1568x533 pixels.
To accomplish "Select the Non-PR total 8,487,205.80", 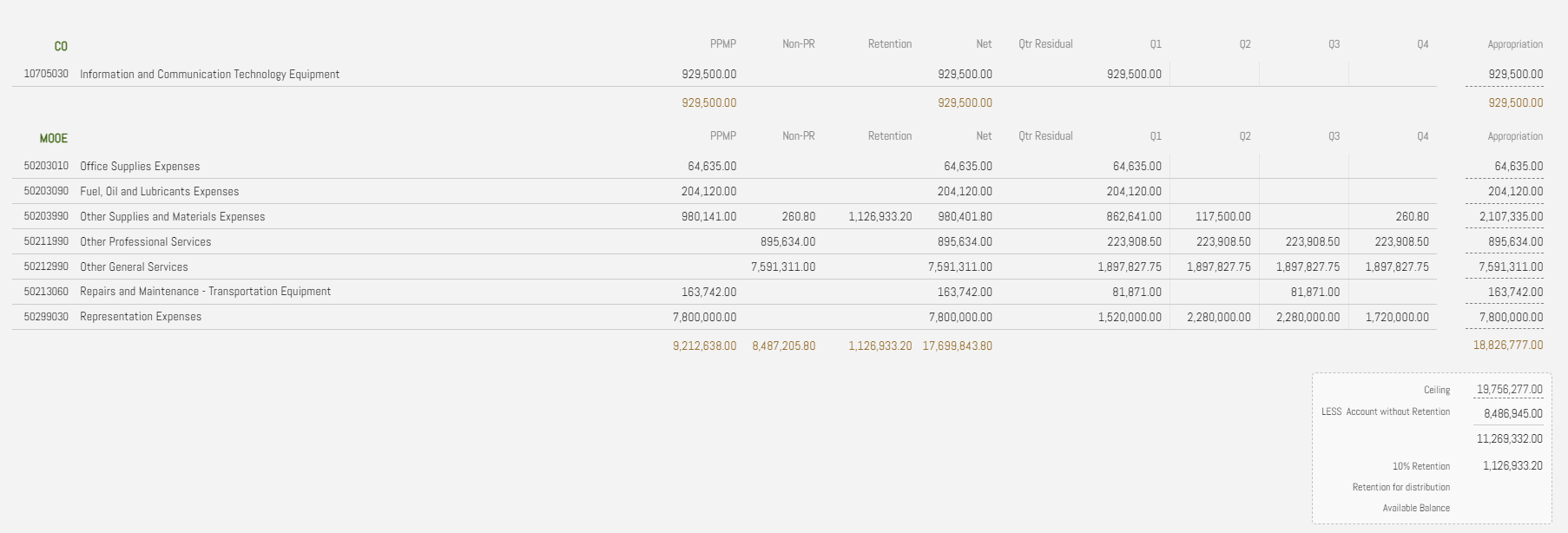I will tap(784, 346).
